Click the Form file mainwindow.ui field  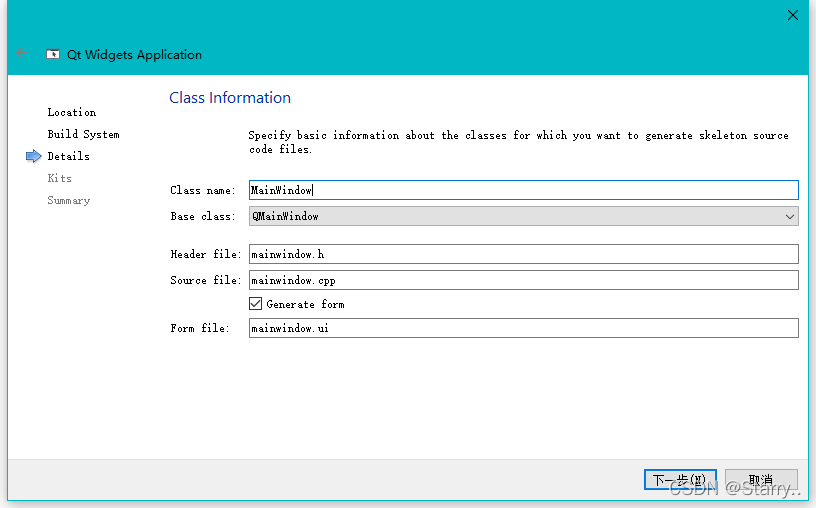click(x=524, y=328)
